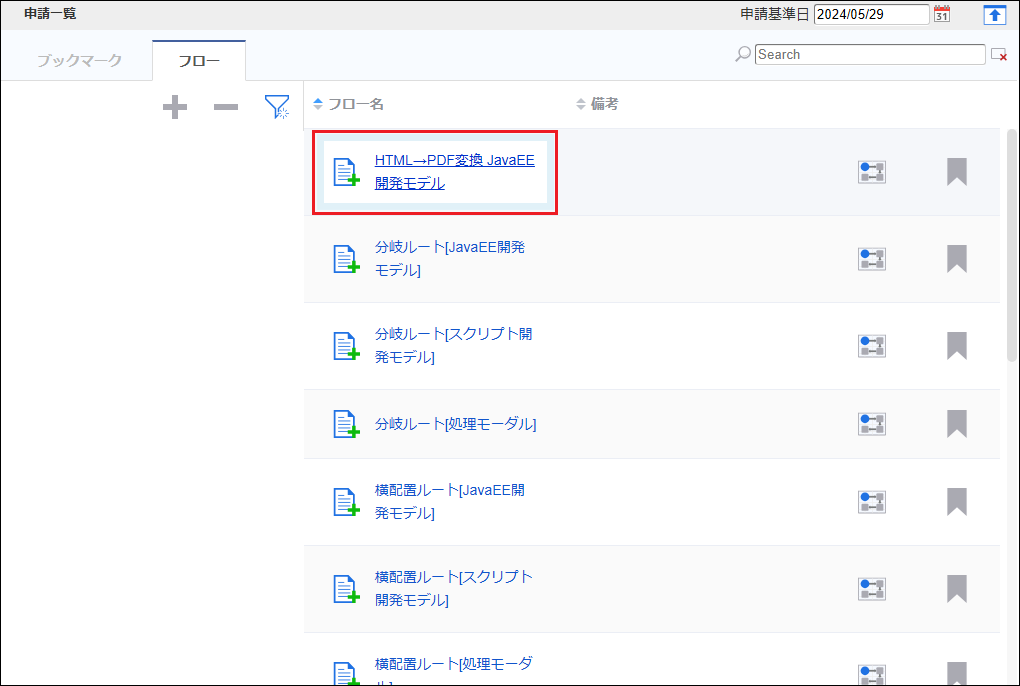Open the 横配置ルート[JavaEE開発モデル] link
1020x686 pixels.
coord(450,502)
